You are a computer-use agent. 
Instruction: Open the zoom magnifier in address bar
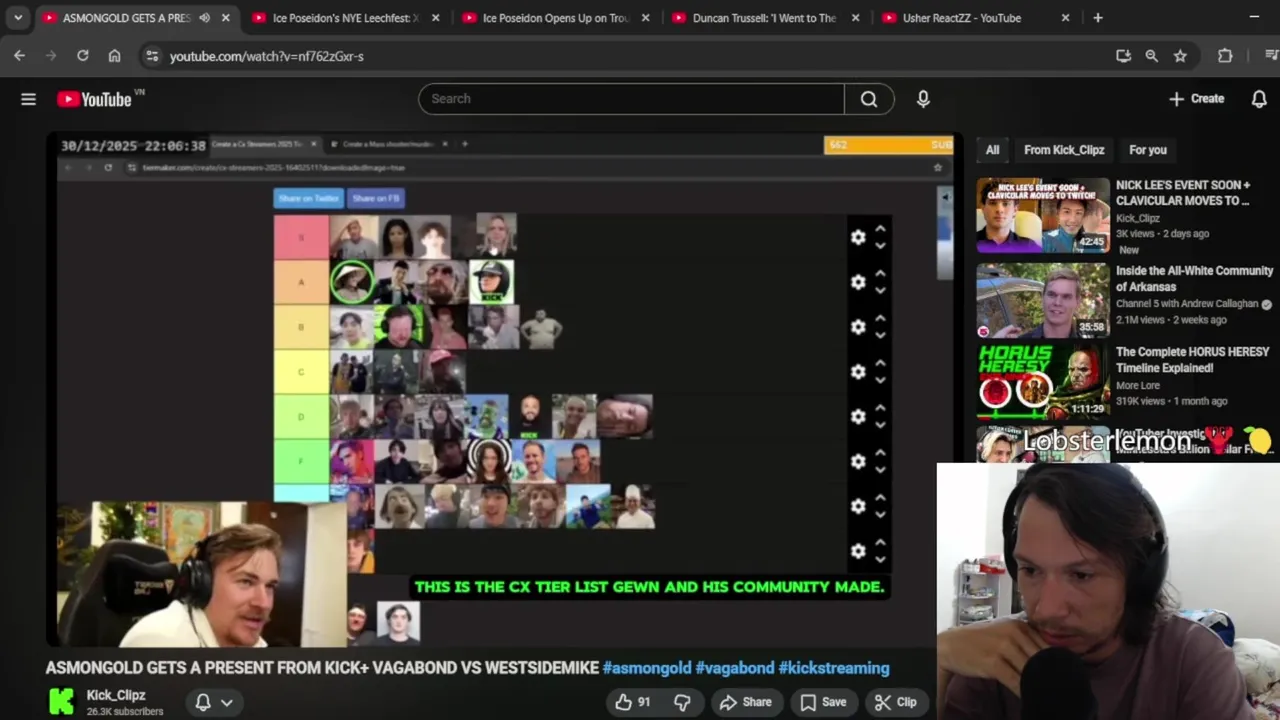tap(1152, 56)
